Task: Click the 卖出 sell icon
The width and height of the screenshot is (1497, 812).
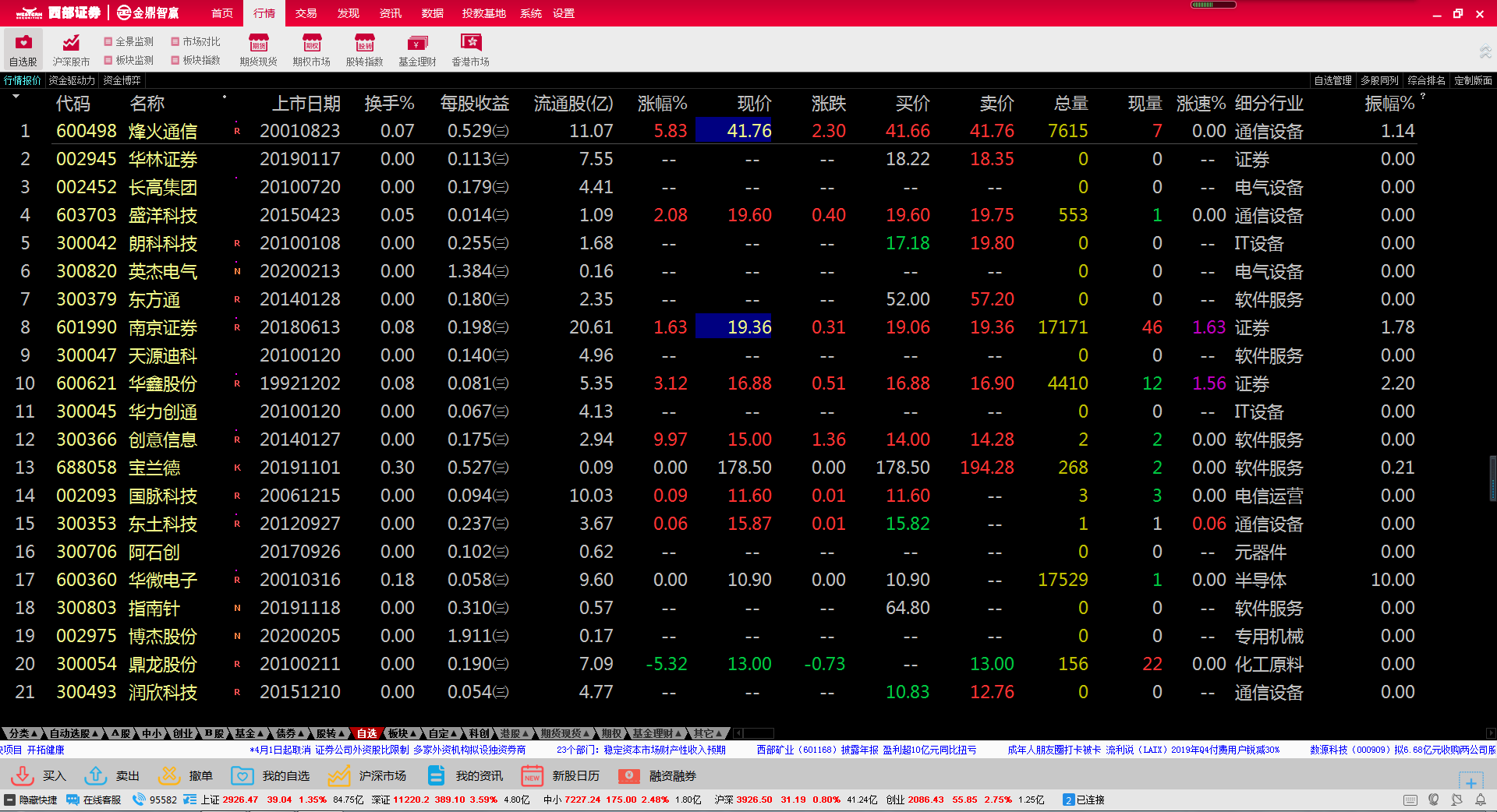Action: 96,775
